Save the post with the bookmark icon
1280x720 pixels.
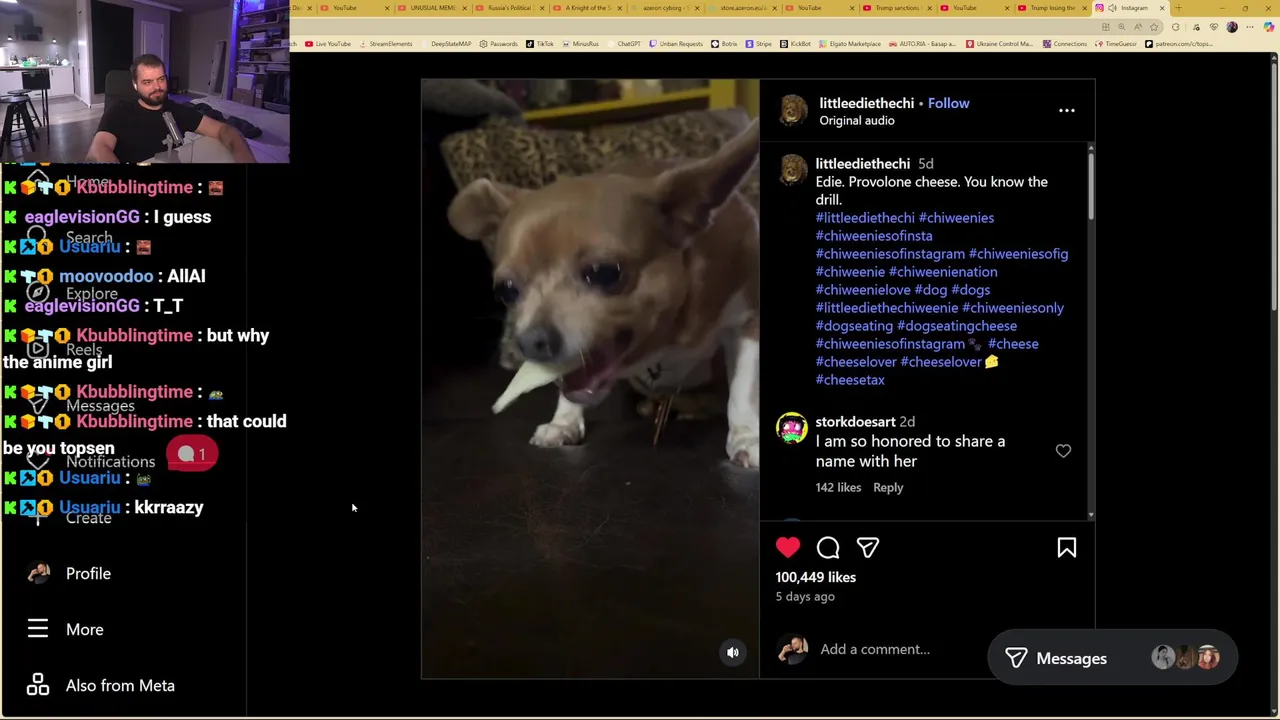(x=1067, y=547)
